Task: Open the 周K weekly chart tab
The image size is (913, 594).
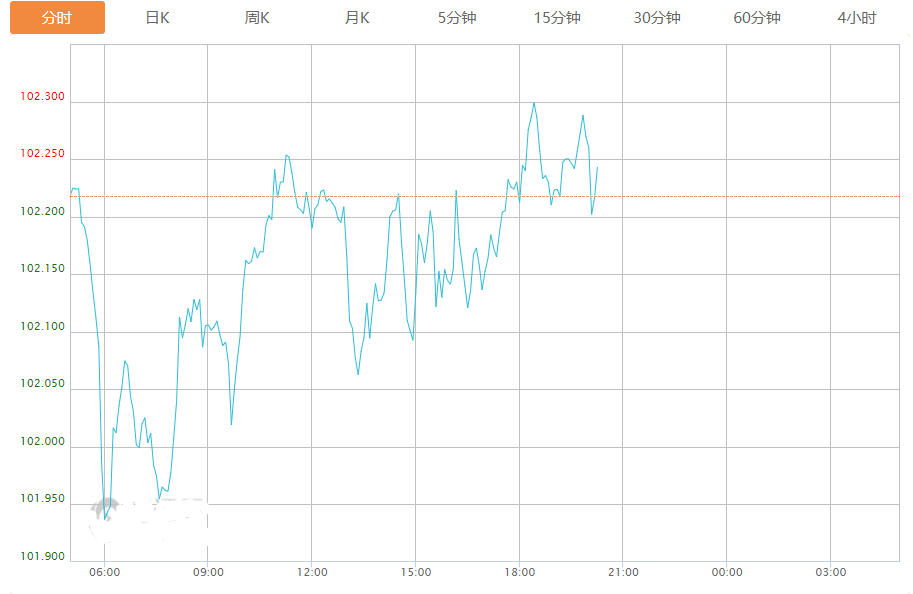Action: click(257, 18)
